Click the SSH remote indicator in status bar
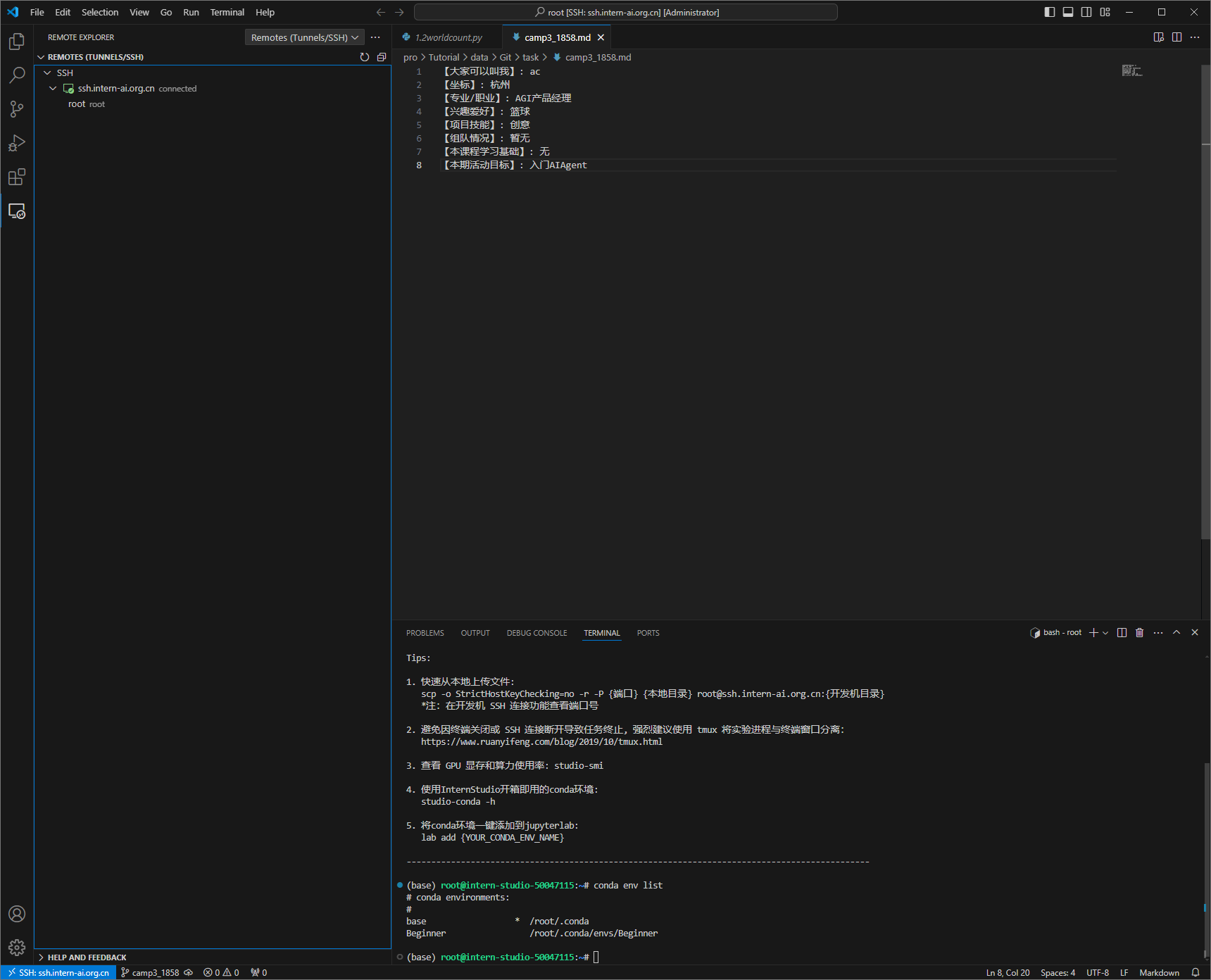 coord(58,972)
